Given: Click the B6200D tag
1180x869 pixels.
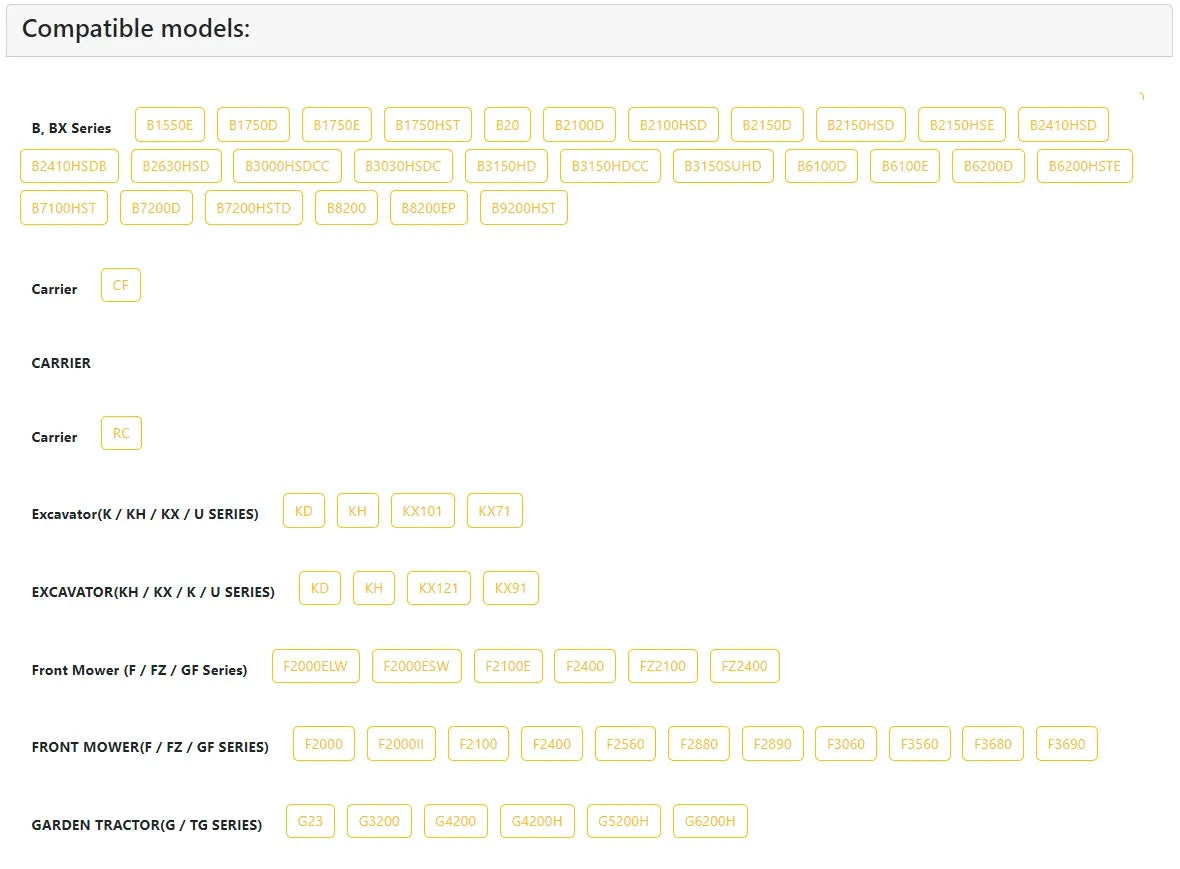Looking at the screenshot, I should [988, 166].
